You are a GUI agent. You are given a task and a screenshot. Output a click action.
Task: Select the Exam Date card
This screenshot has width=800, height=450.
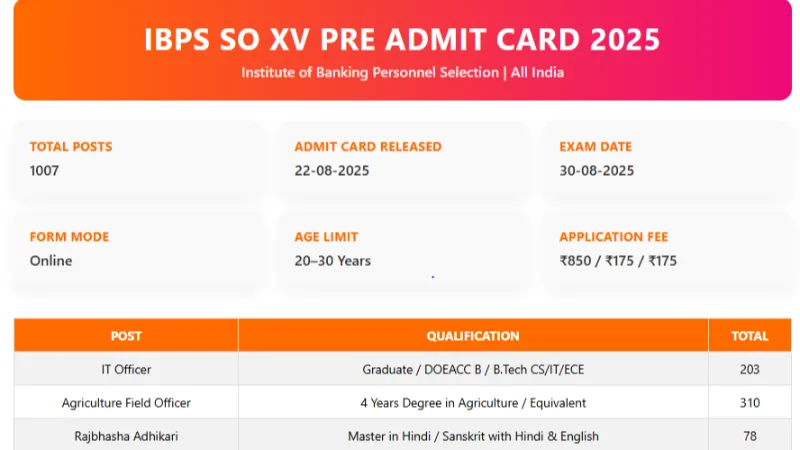pos(667,159)
